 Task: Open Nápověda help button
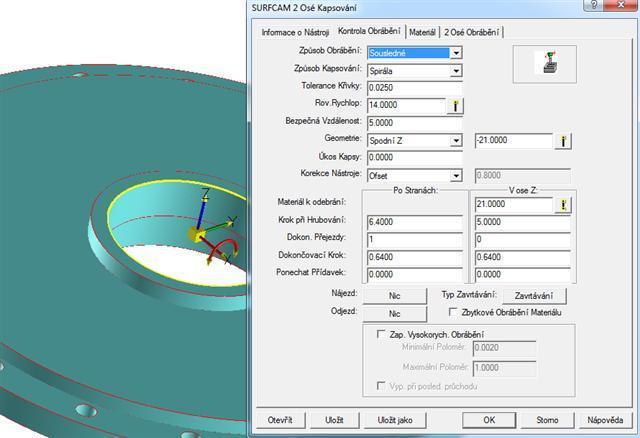coord(605,420)
